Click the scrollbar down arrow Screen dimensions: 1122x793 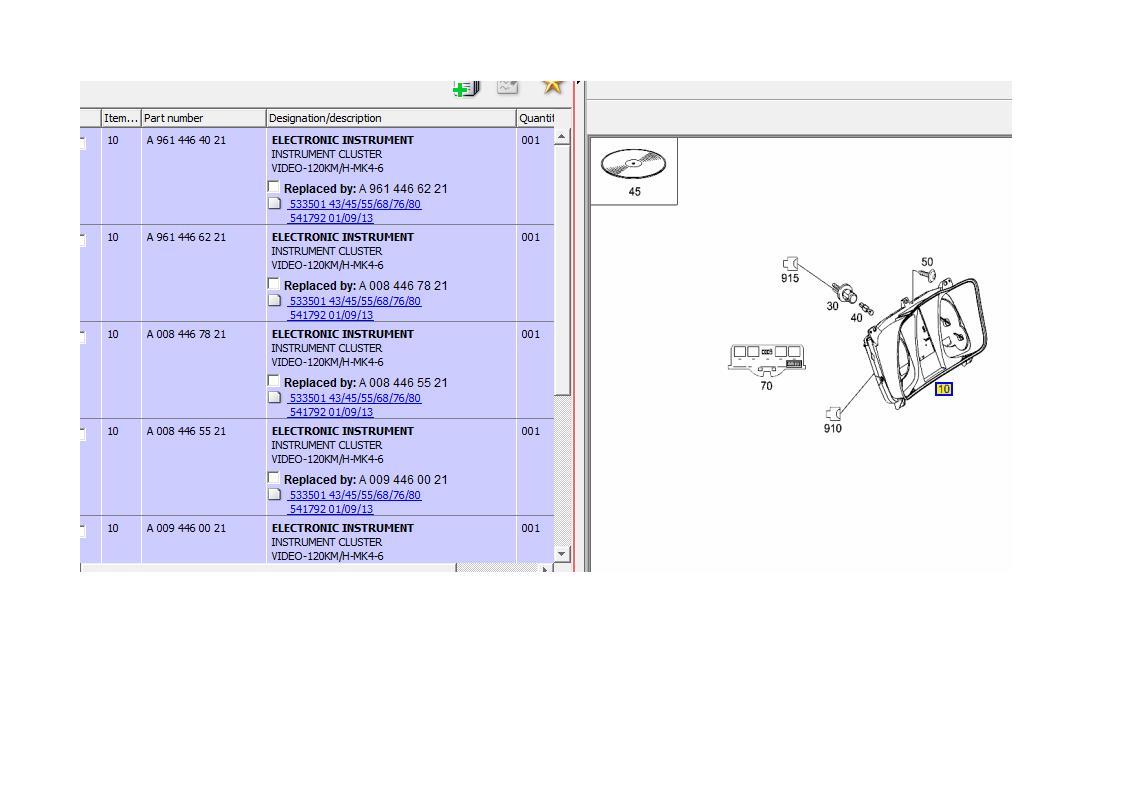pyautogui.click(x=561, y=552)
